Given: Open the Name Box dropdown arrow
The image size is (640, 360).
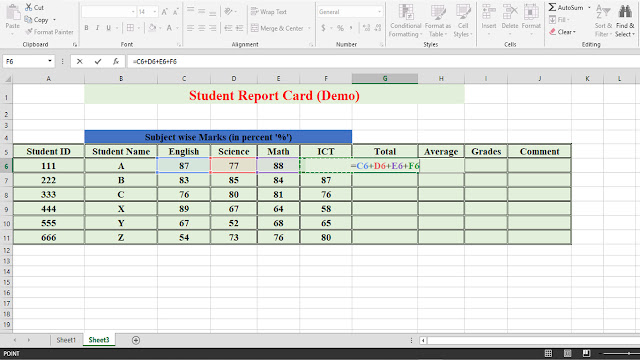Looking at the screenshot, I should pyautogui.click(x=50, y=61).
